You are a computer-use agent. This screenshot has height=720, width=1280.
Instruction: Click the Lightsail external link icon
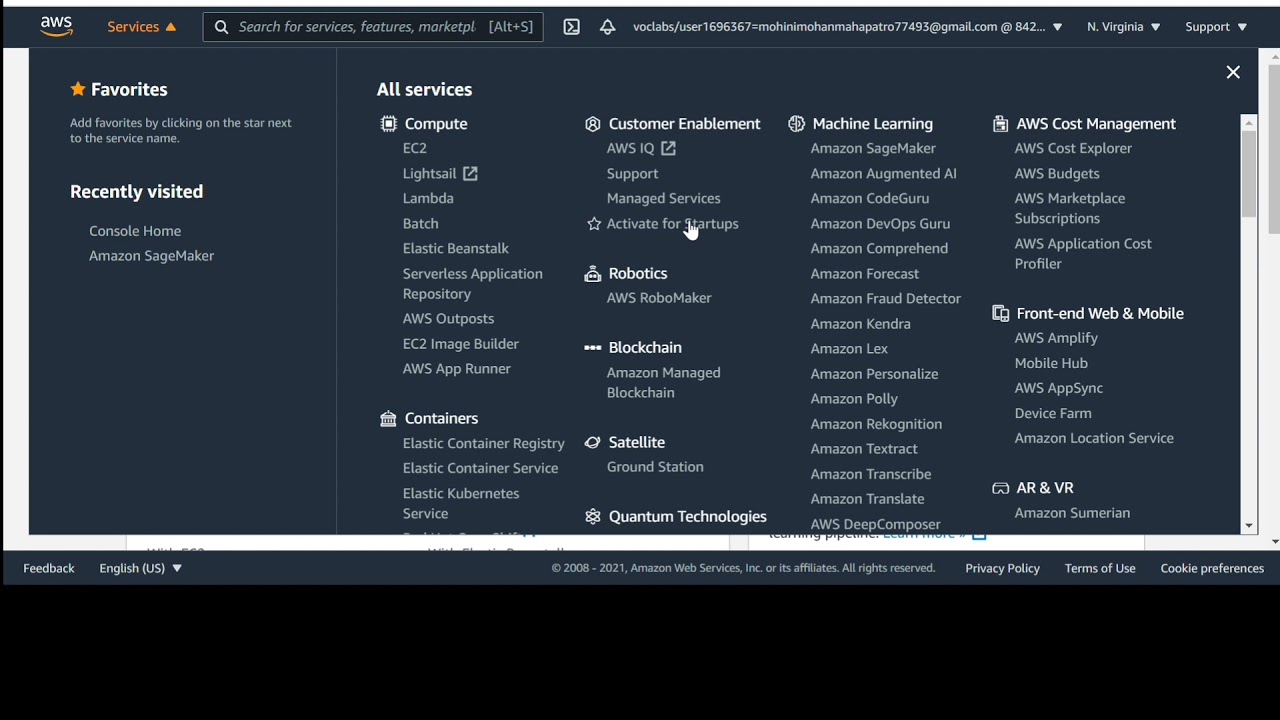coord(470,174)
